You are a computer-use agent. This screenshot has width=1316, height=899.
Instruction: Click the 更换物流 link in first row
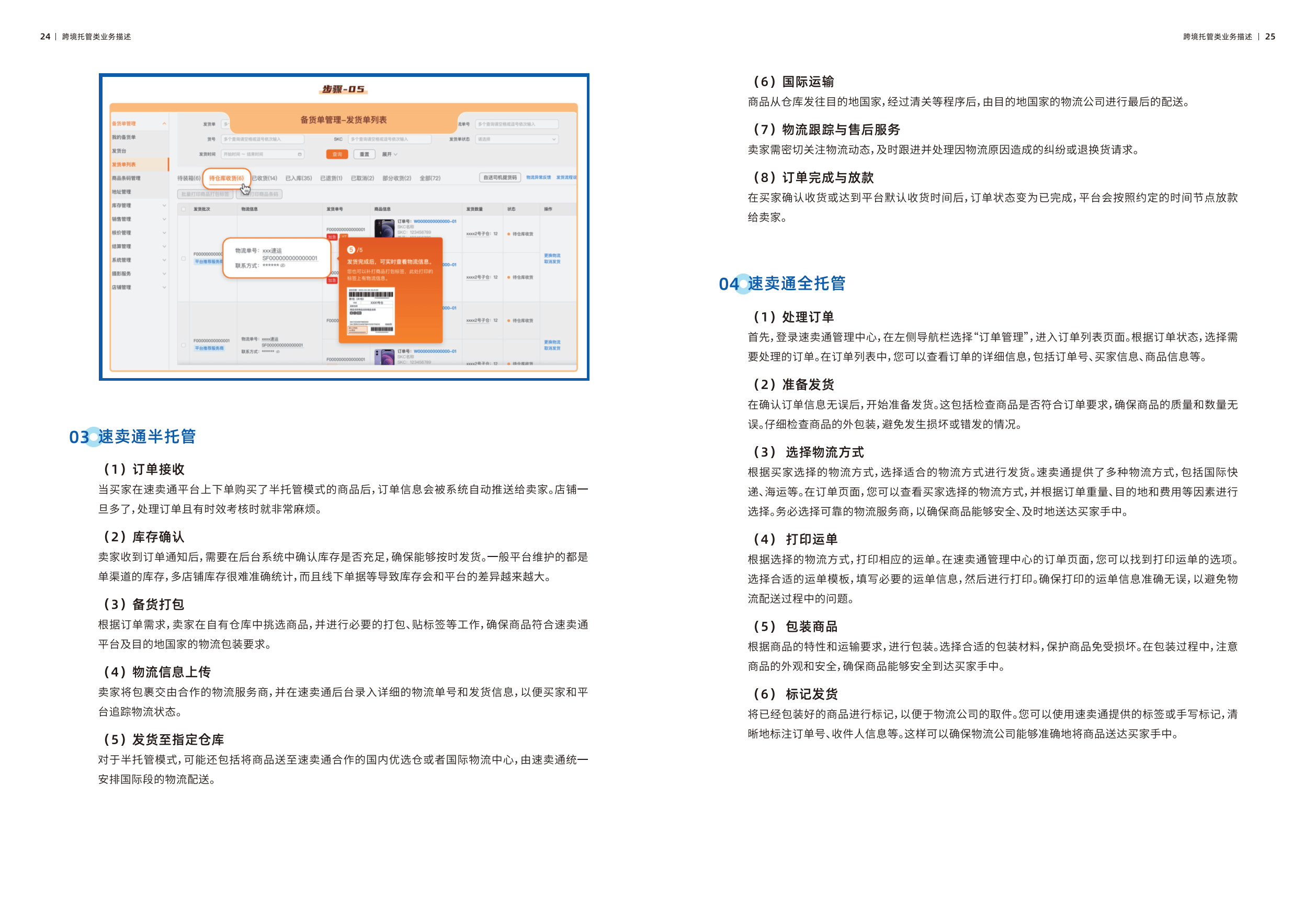[551, 255]
